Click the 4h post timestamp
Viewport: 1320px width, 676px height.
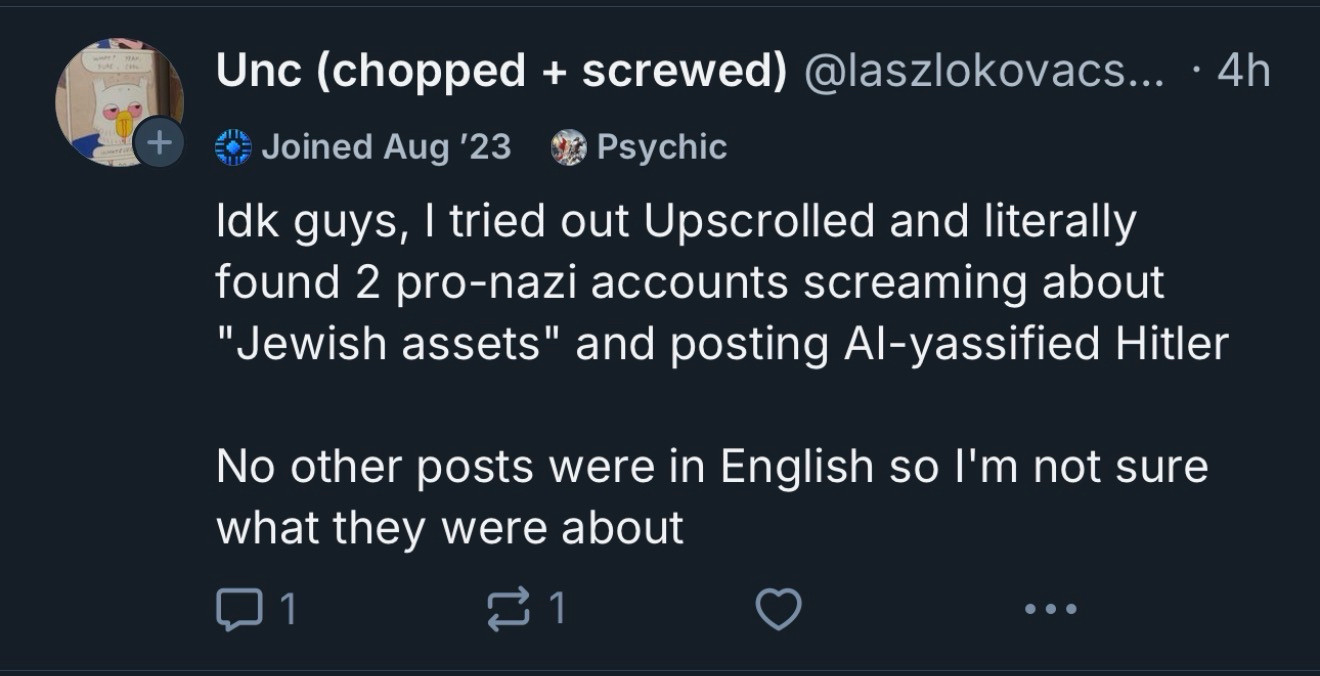point(1244,72)
